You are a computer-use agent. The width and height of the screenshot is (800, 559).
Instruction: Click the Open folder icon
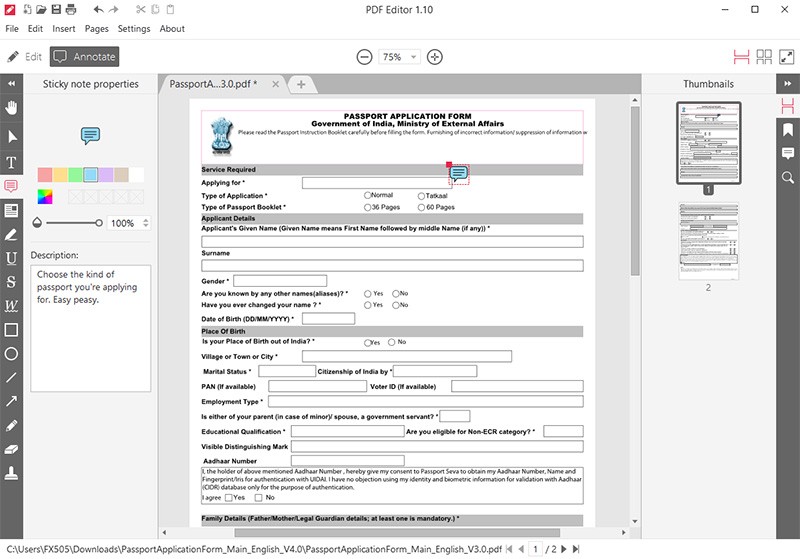[41, 9]
